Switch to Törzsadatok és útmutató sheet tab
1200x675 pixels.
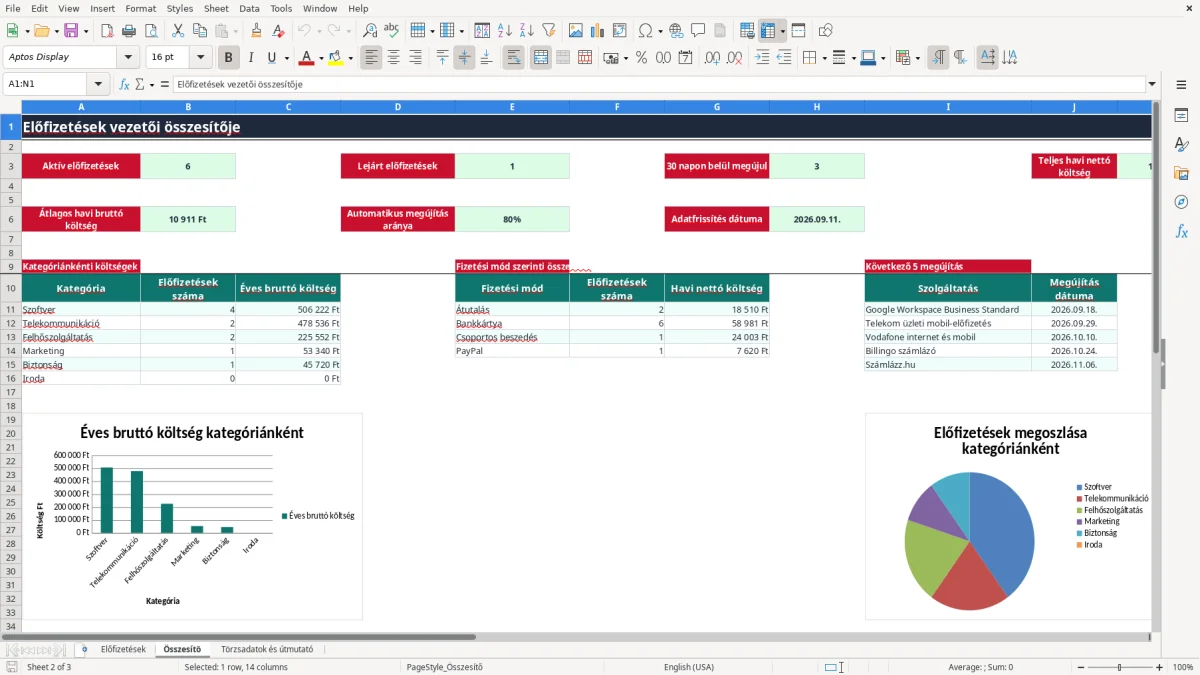click(x=267, y=650)
